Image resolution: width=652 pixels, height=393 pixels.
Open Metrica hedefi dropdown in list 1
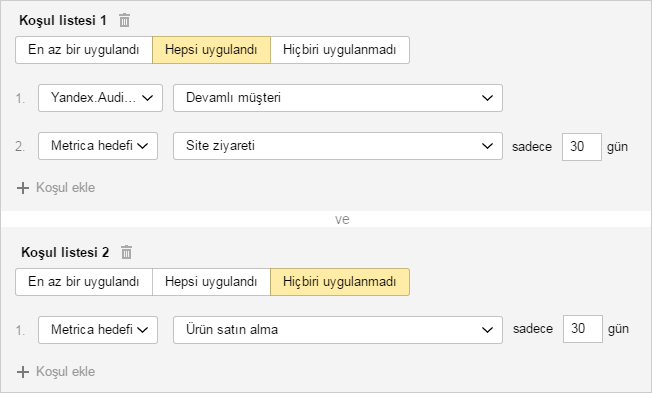click(x=98, y=146)
